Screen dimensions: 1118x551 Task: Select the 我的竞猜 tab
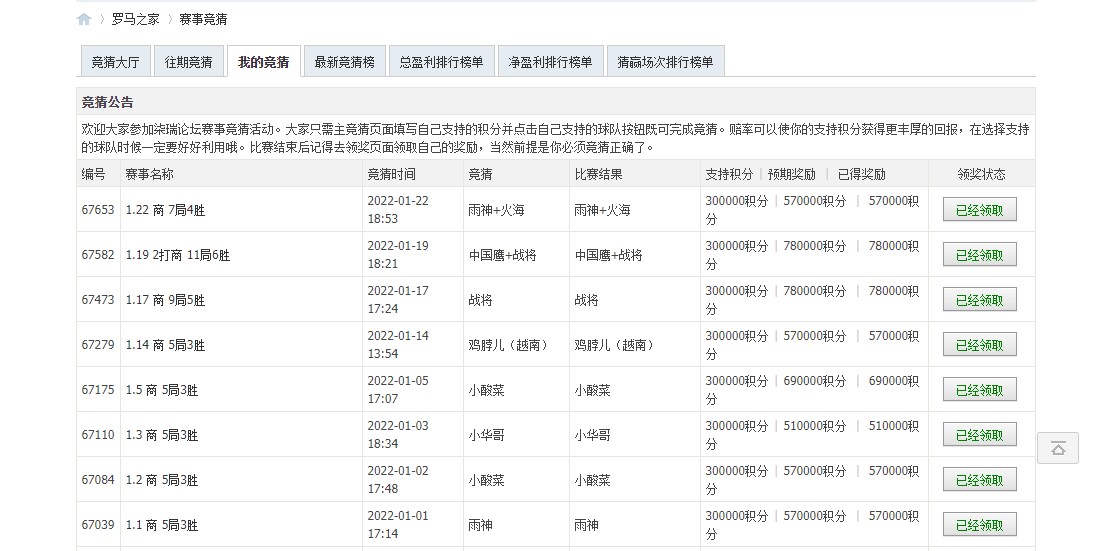point(263,62)
